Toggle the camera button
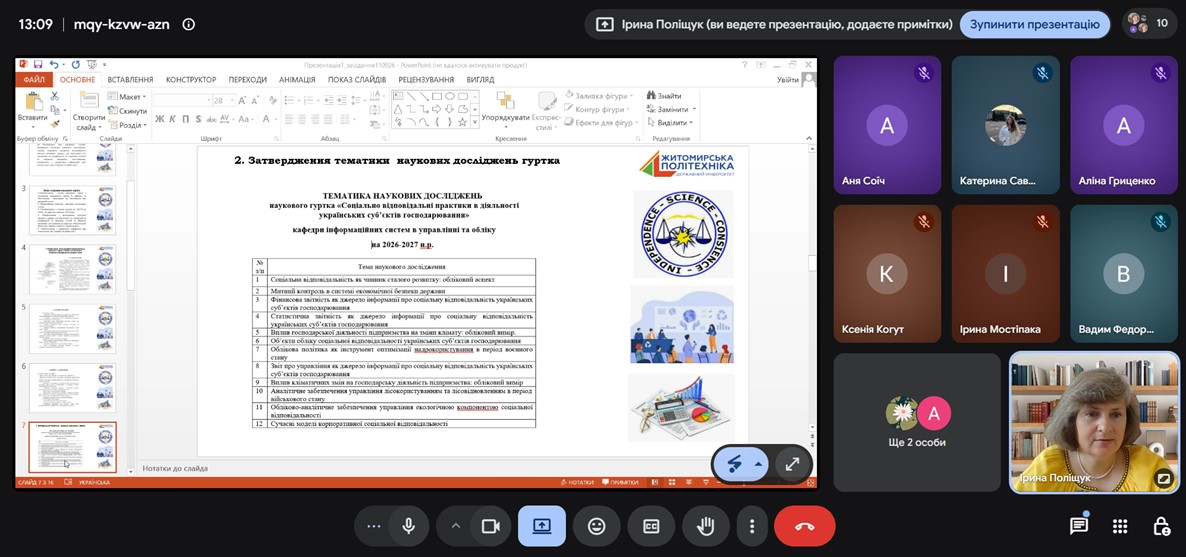The image size is (1186, 557). [x=491, y=526]
